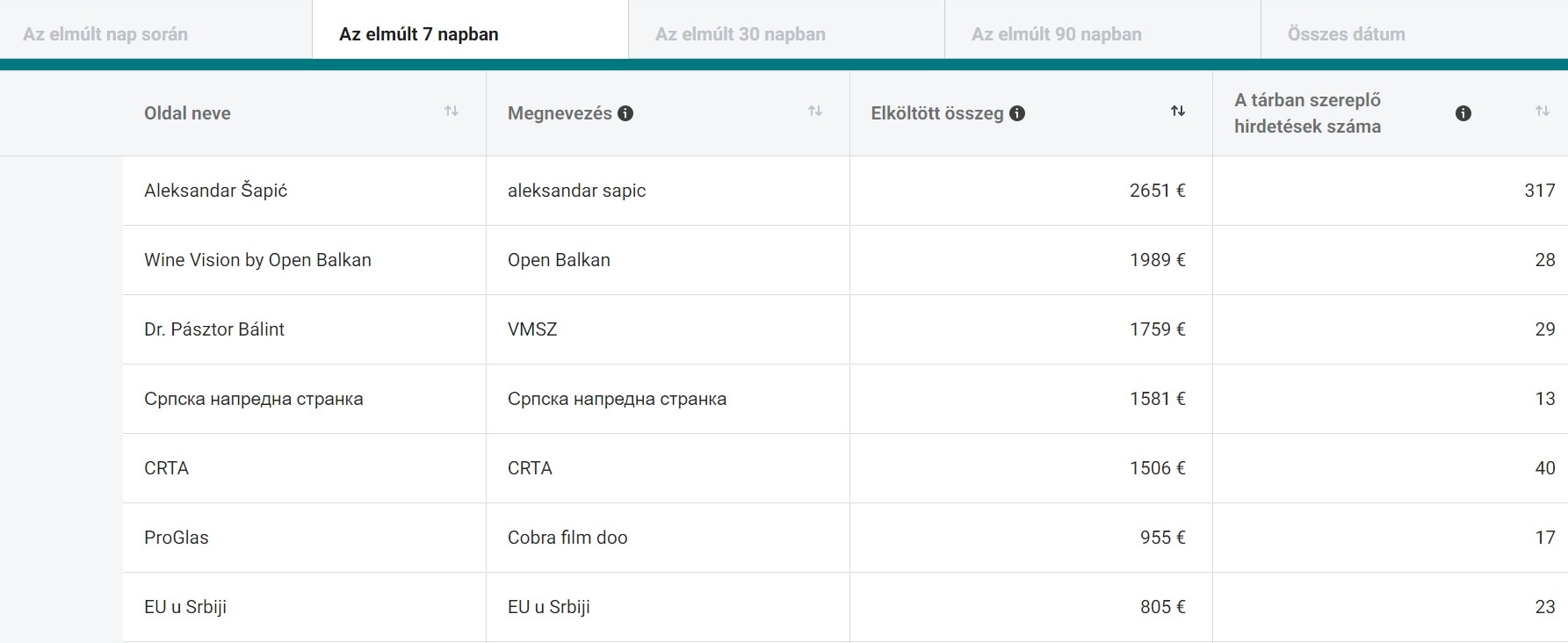Screen dimensions: 1568x643
Task: Sort by Oldal neve column arrows
Action: pyautogui.click(x=452, y=112)
